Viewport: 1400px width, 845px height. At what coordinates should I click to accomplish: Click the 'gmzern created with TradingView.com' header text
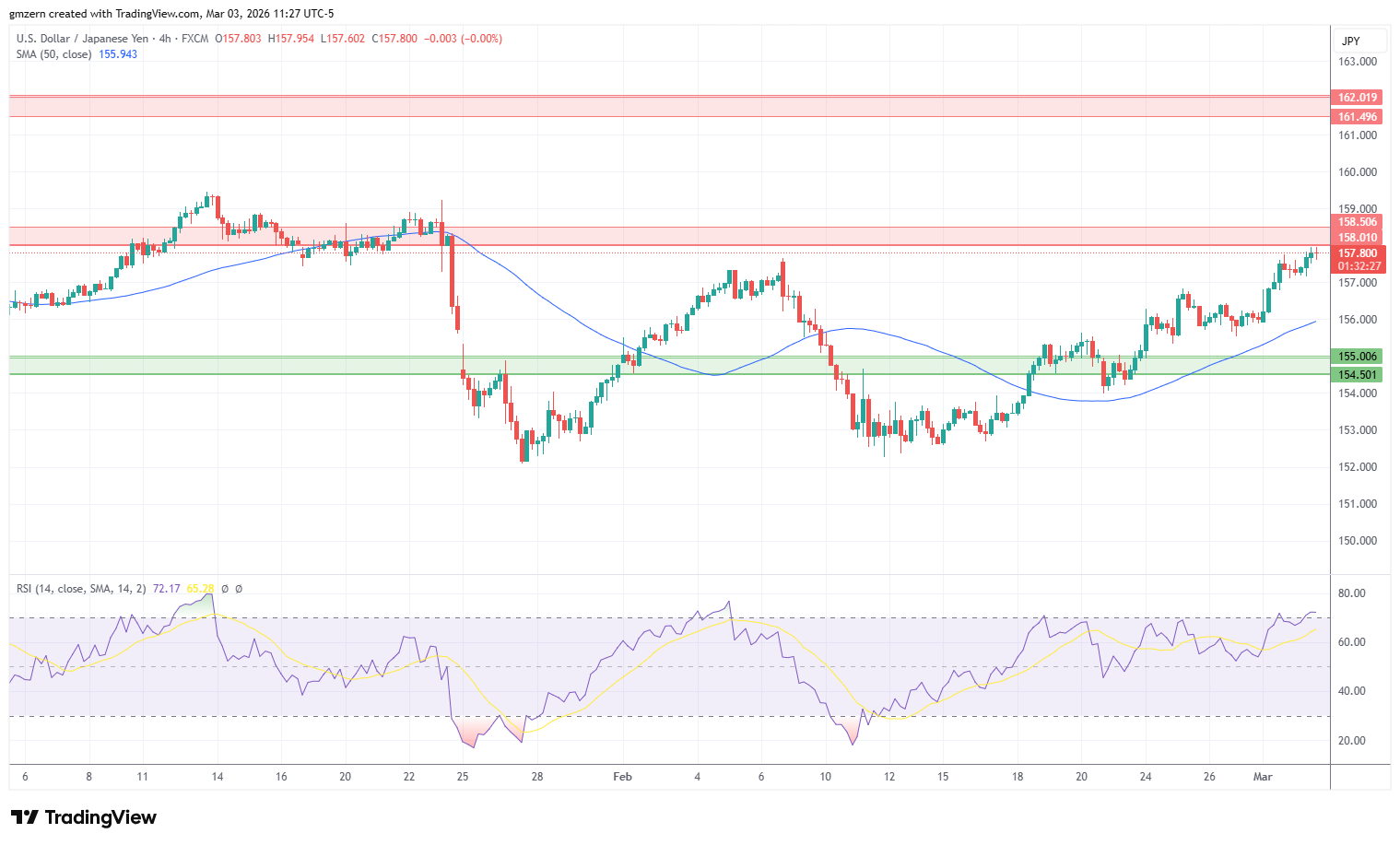105,14
